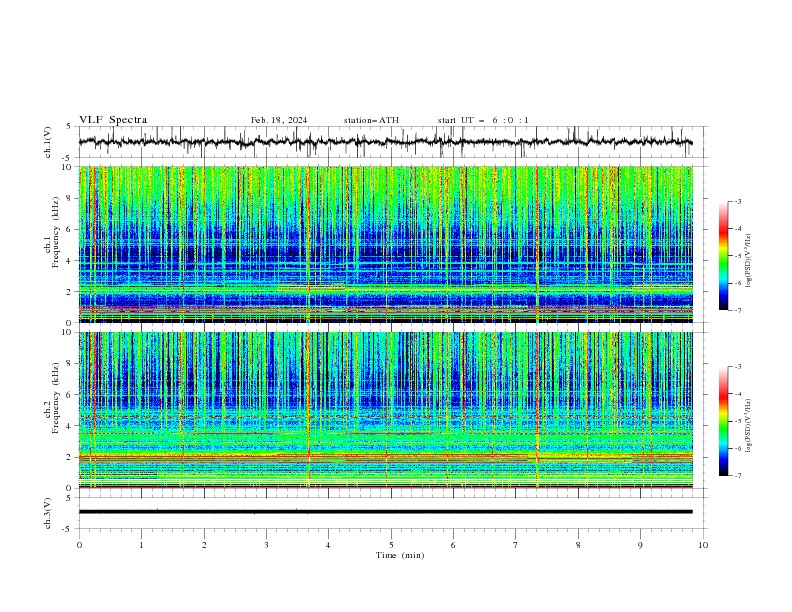Image resolution: width=792 pixels, height=612 pixels.
Task: Click the ch.2 spectrogram color bar
Action: coord(723,421)
